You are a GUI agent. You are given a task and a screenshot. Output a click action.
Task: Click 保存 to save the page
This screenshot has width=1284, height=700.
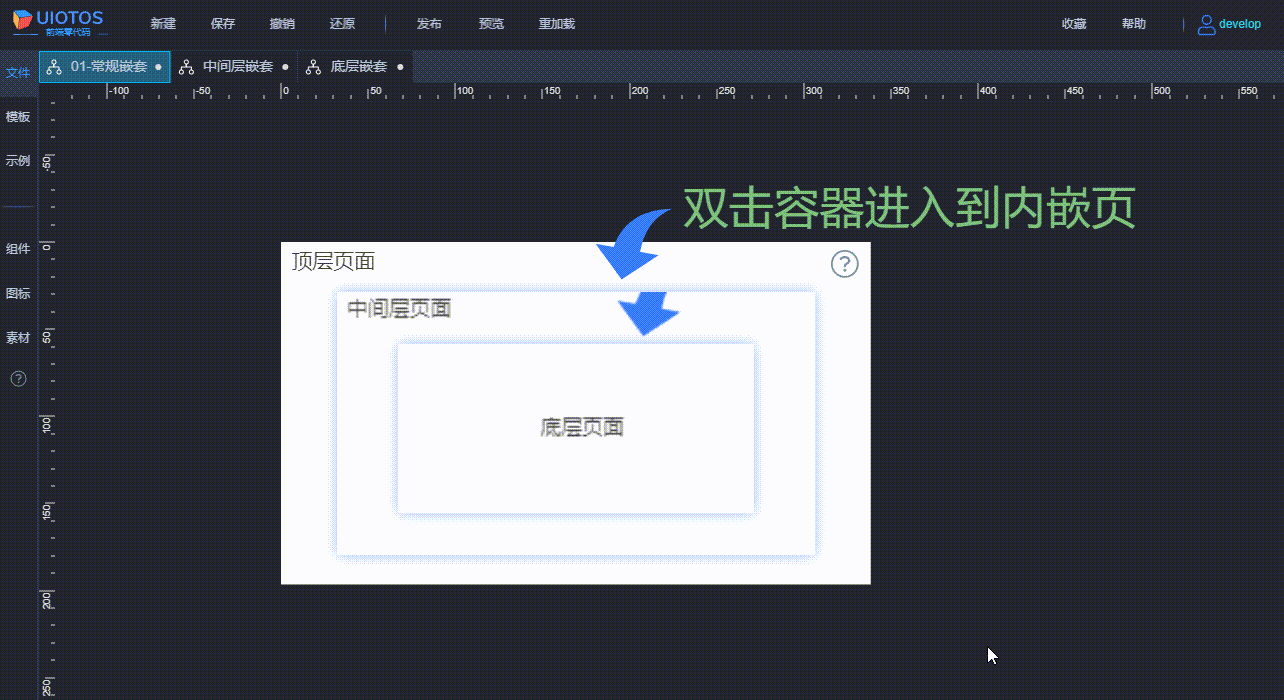pos(223,24)
